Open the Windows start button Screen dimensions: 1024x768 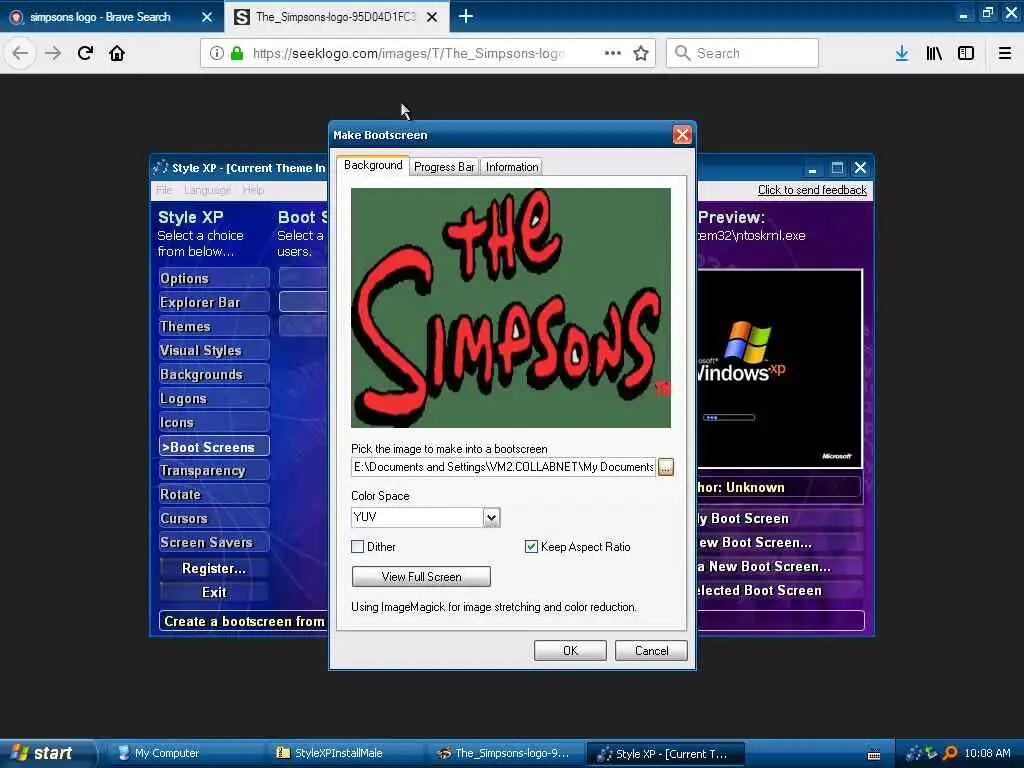pyautogui.click(x=47, y=753)
